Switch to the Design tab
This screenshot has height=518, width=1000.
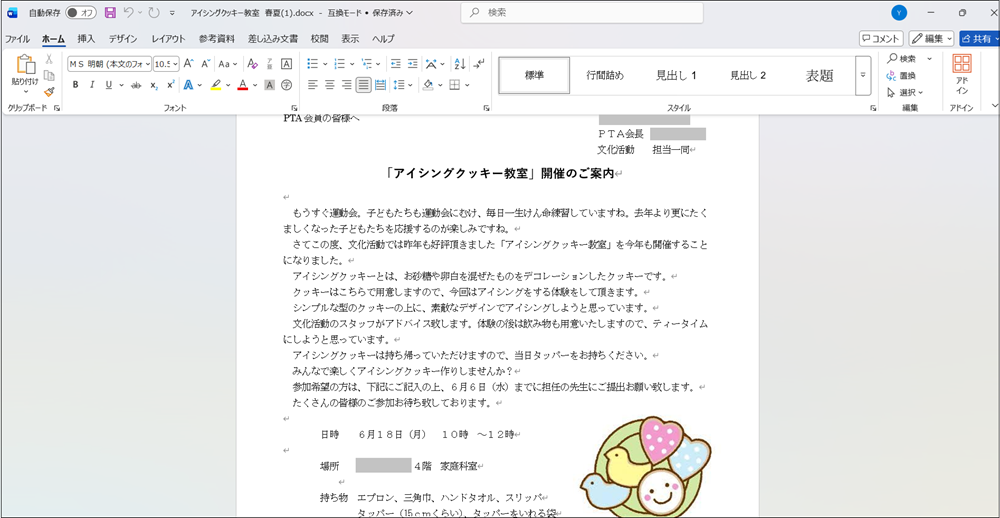tap(123, 38)
